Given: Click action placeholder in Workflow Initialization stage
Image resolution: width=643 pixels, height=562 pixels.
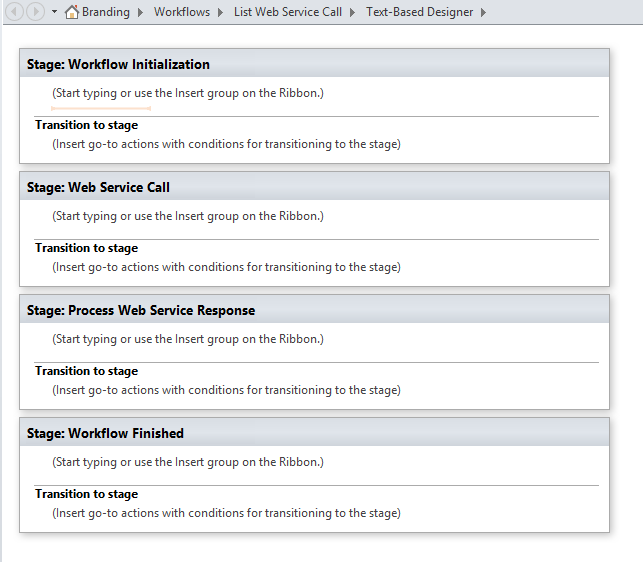Looking at the screenshot, I should [x=188, y=93].
